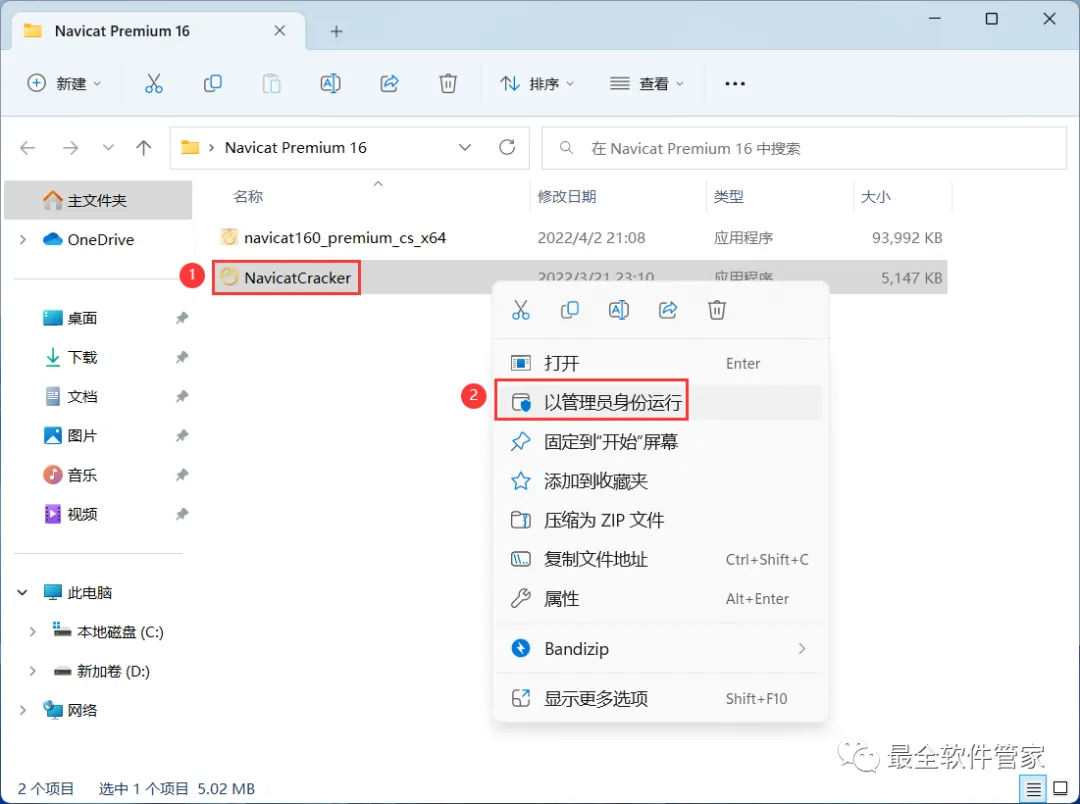Image resolution: width=1080 pixels, height=804 pixels.
Task: Open the three-dots more options menu
Action: pos(735,83)
